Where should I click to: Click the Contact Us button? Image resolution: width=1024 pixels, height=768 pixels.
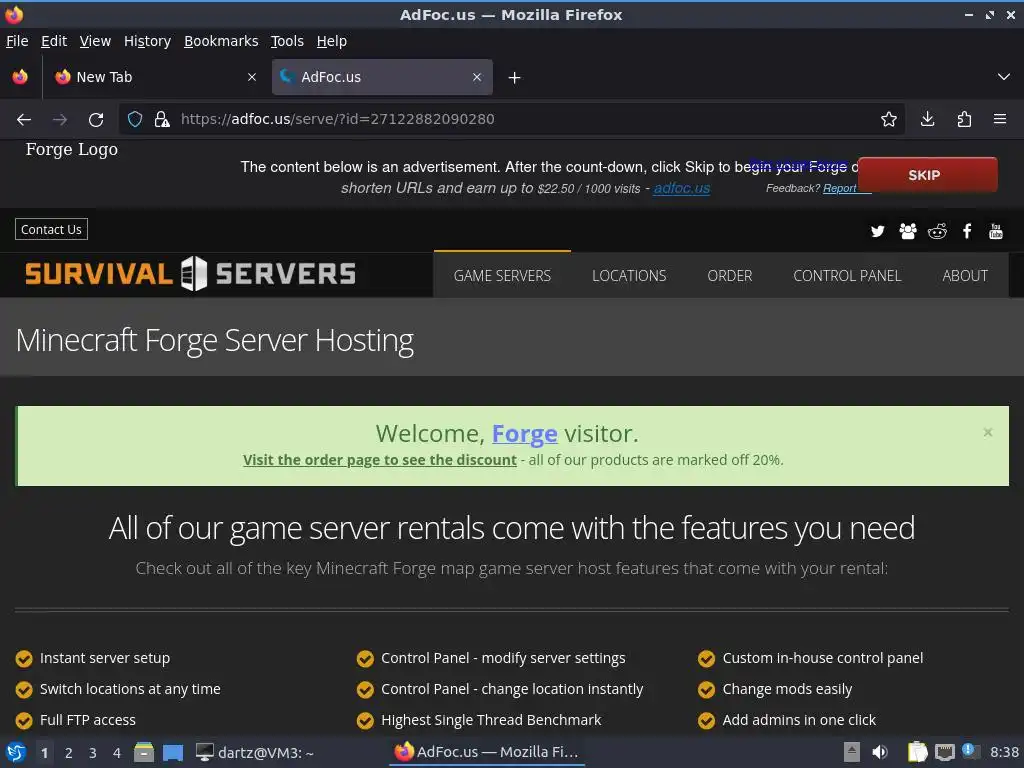(x=51, y=229)
